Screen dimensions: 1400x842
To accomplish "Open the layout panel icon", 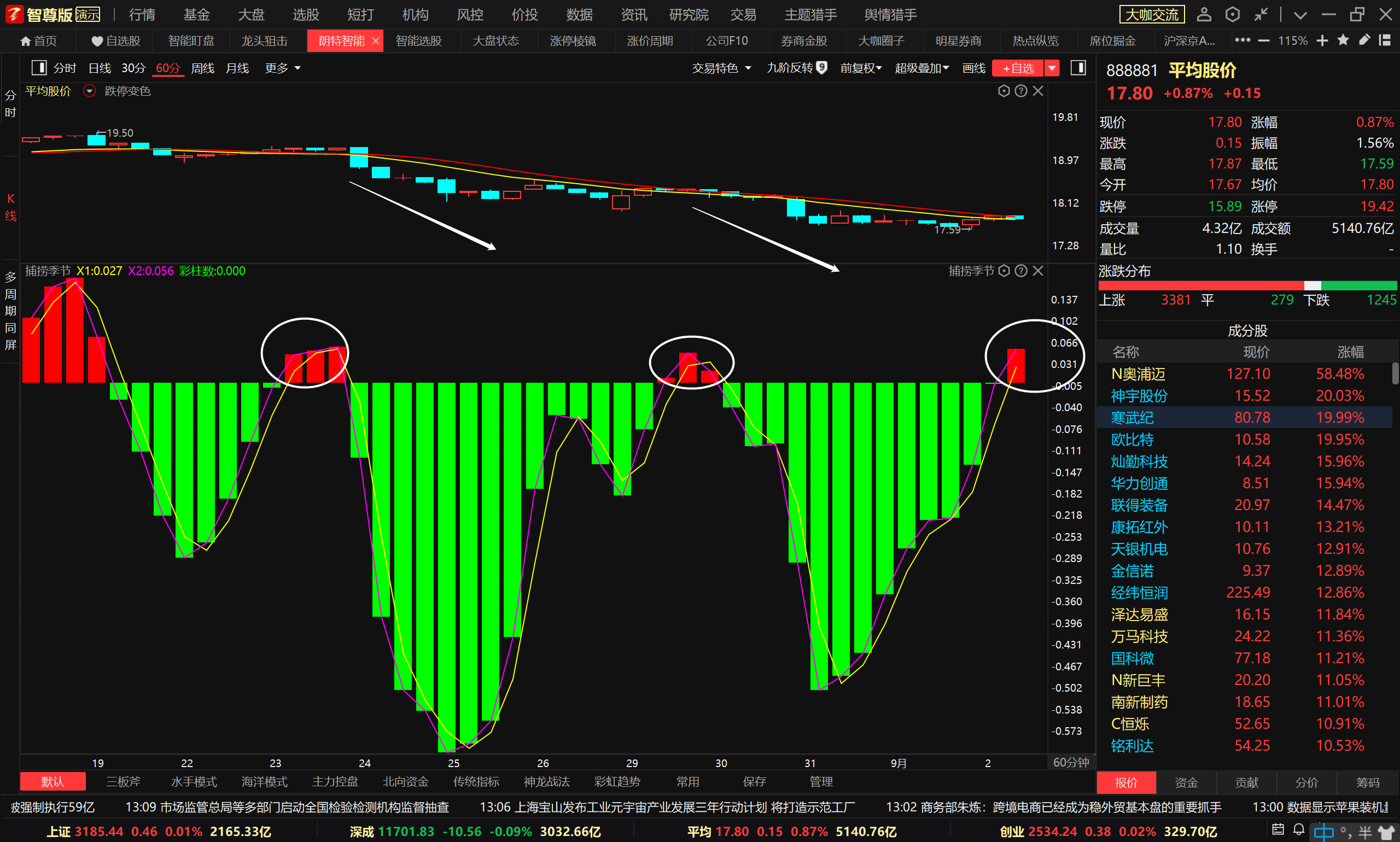I will (x=1385, y=40).
